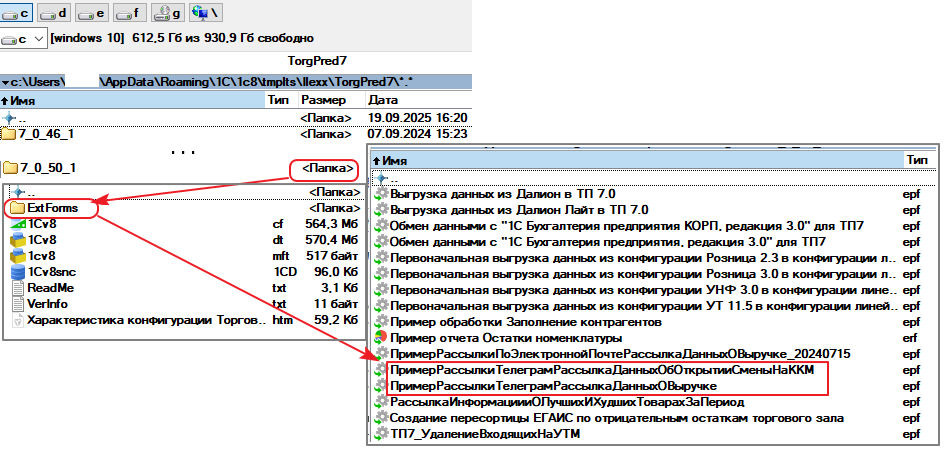Select the drive g icon

click(x=165, y=13)
